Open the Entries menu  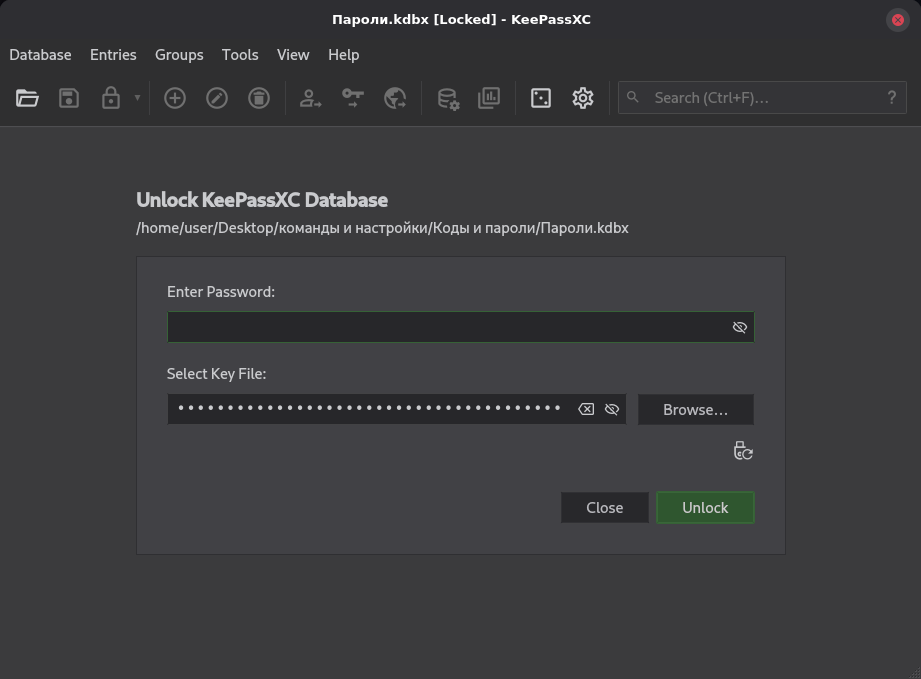point(113,55)
